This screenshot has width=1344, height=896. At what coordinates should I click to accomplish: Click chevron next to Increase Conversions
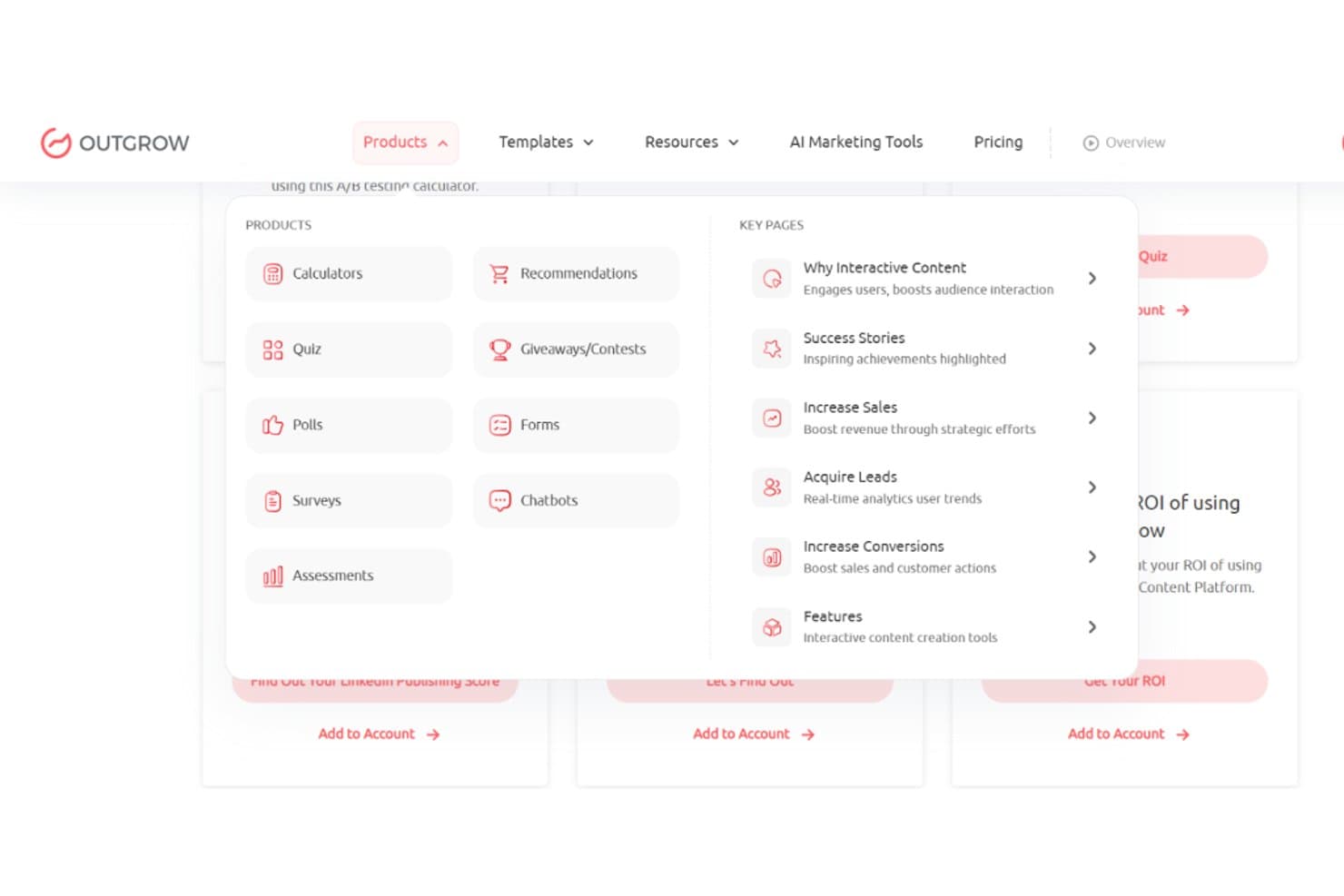(1092, 557)
